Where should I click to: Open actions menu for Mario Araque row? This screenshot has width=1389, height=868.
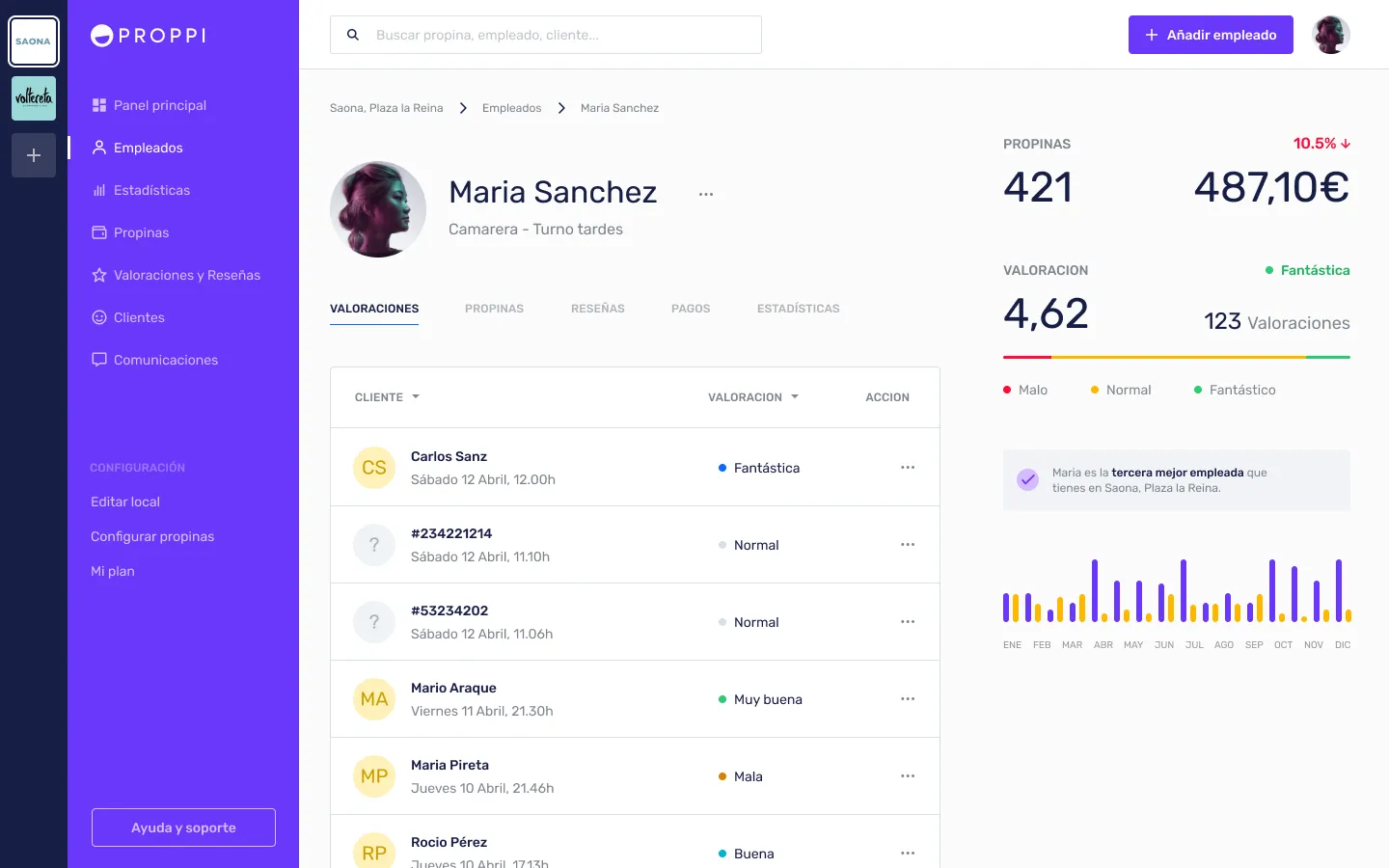(x=907, y=699)
